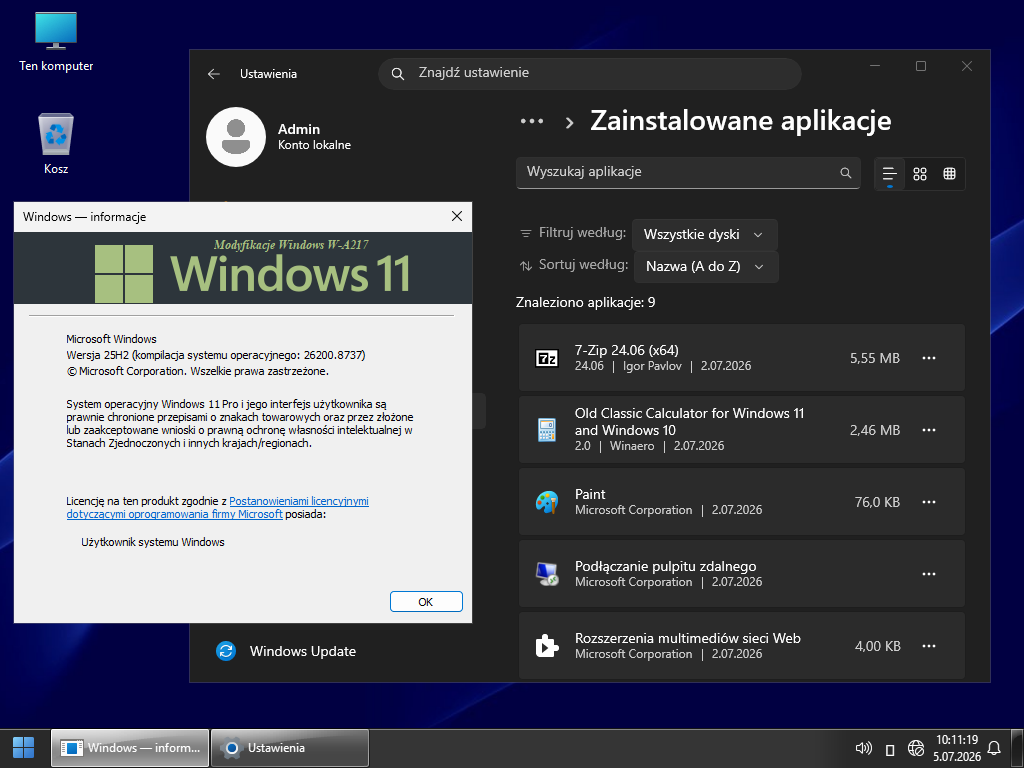Select the 7-Zip 24.06 (x64) entry name
The height and width of the screenshot is (768, 1024).
[x=626, y=350]
